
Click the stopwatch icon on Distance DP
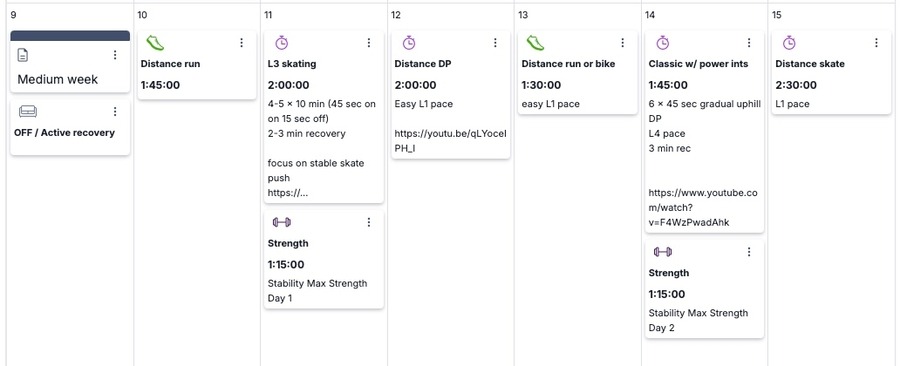408,42
